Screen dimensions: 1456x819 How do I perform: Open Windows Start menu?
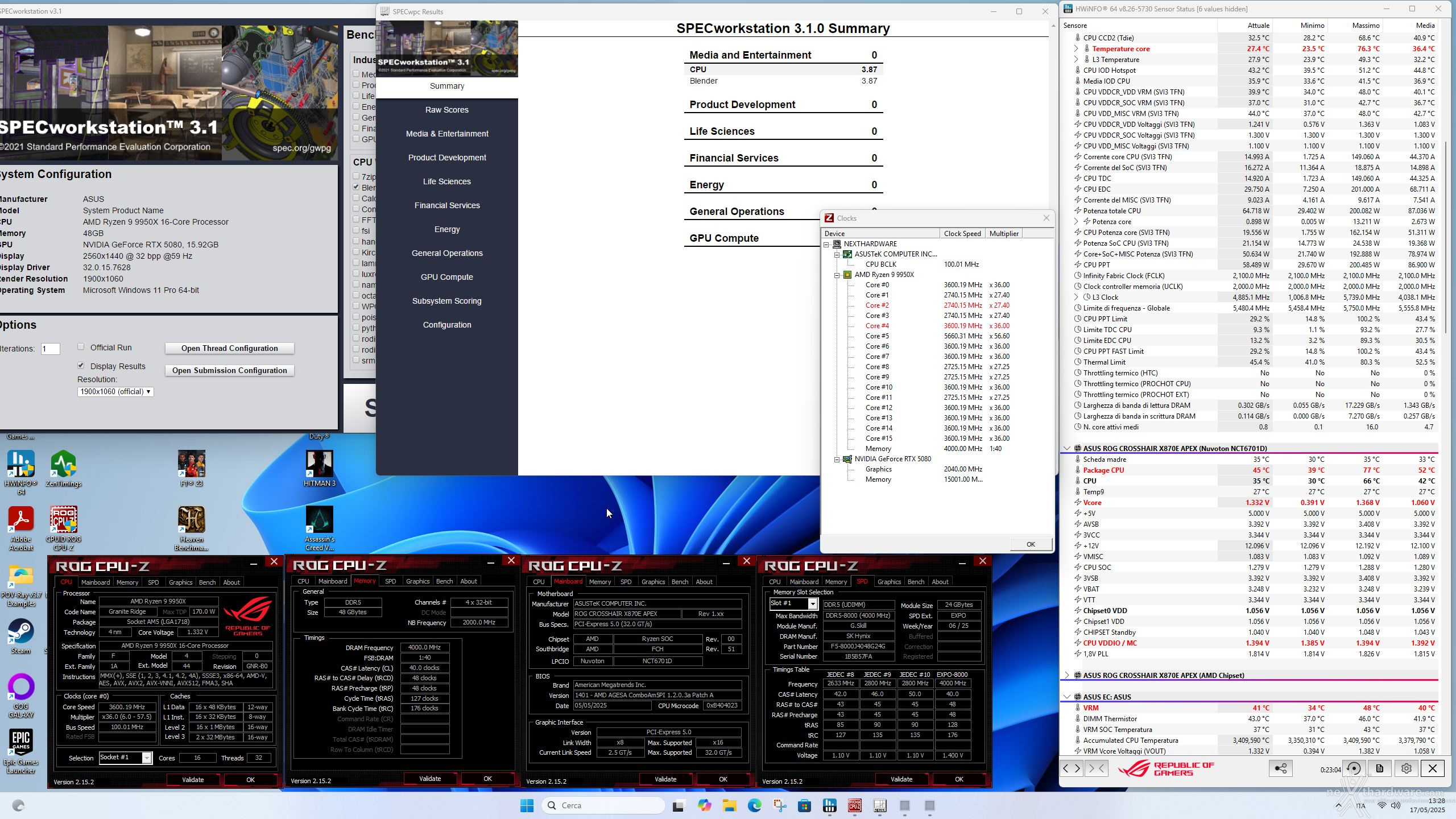[527, 805]
